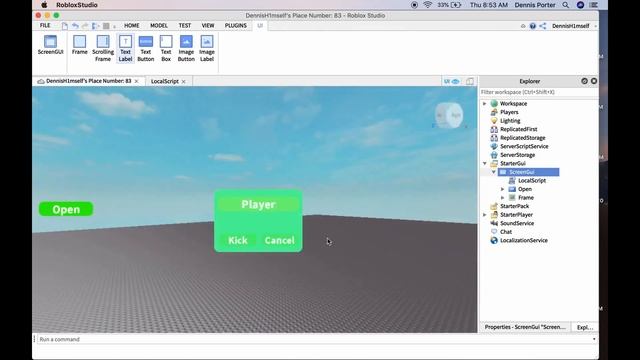The width and height of the screenshot is (640, 360).
Task: Insert a Text Button element
Action: (x=146, y=48)
